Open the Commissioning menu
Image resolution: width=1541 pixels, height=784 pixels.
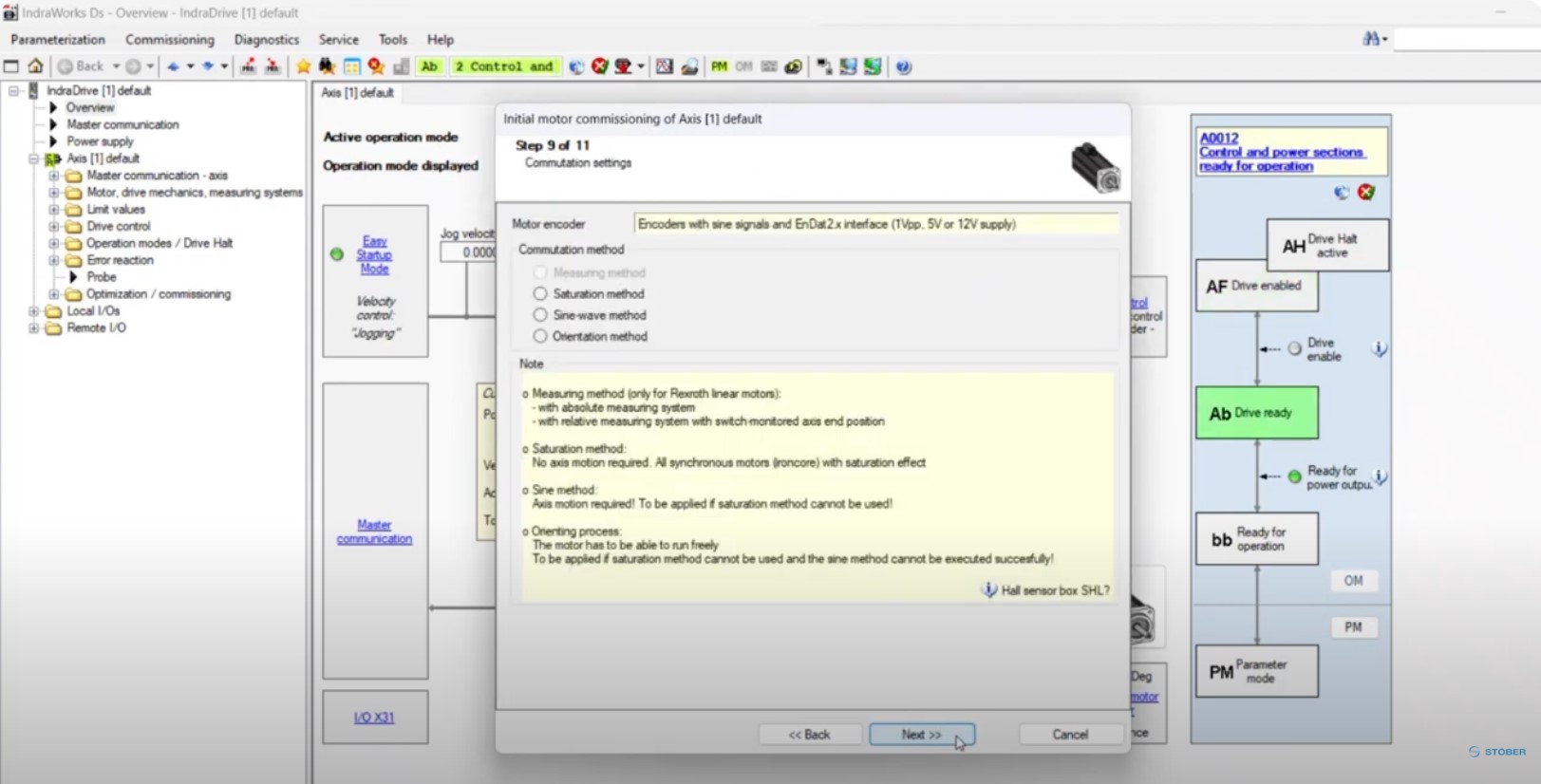(x=170, y=40)
